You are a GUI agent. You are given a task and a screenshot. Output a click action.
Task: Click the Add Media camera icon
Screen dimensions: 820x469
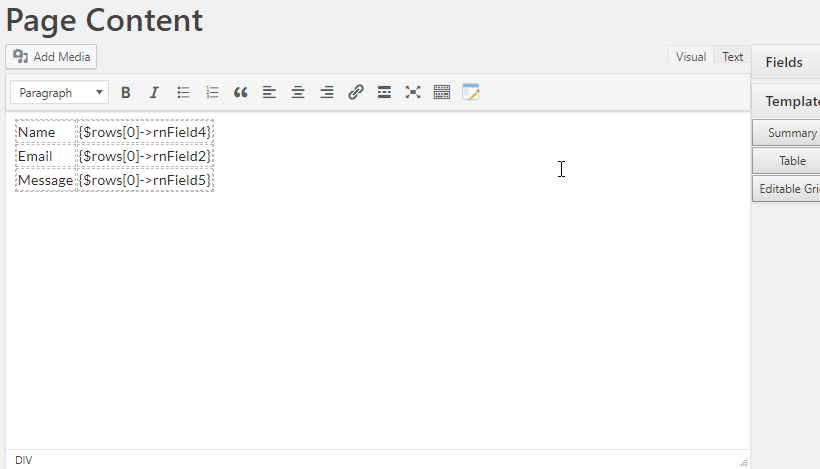[20, 56]
